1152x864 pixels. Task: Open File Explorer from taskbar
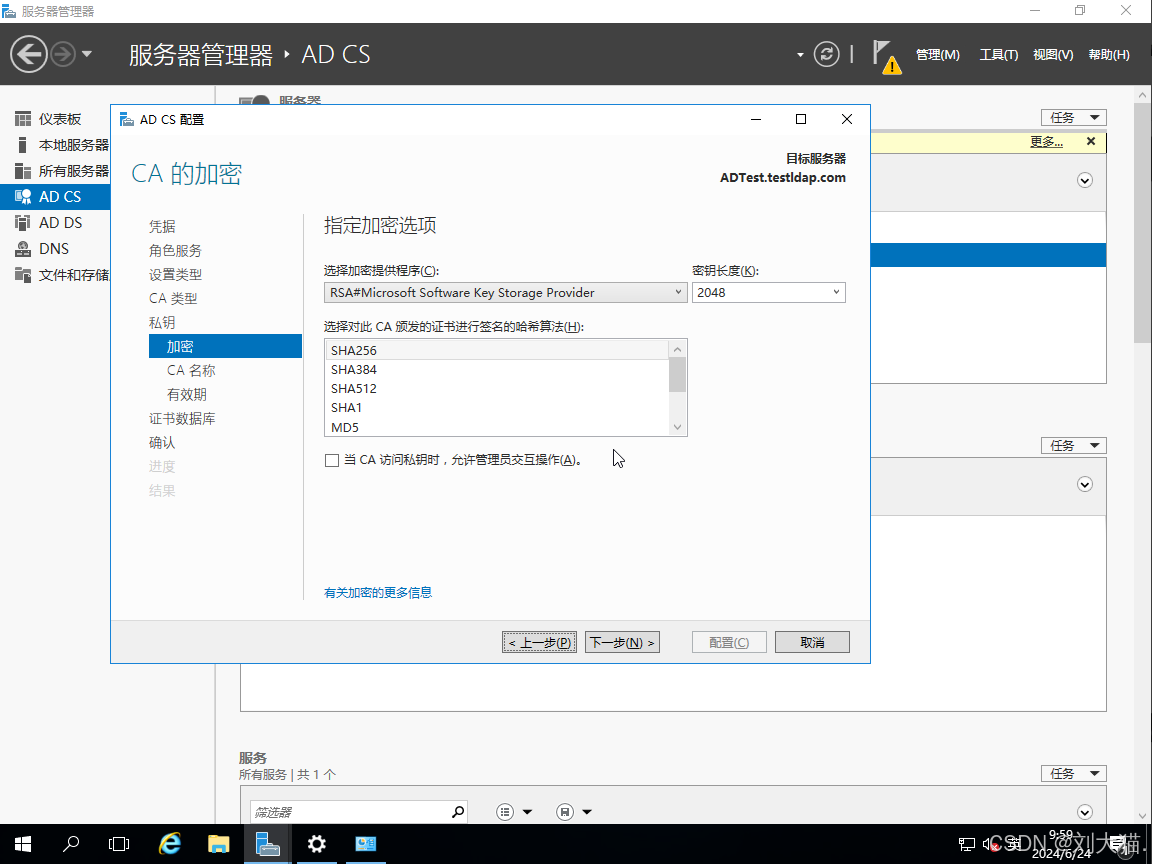pos(219,844)
